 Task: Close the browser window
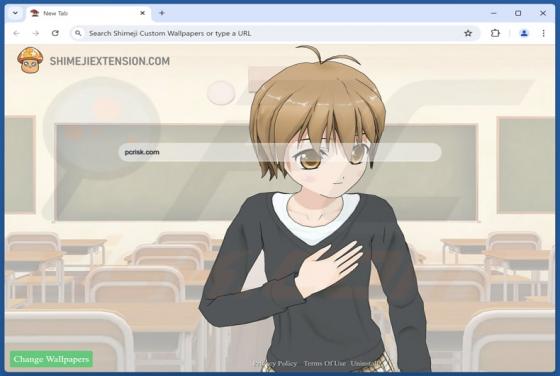[x=543, y=13]
